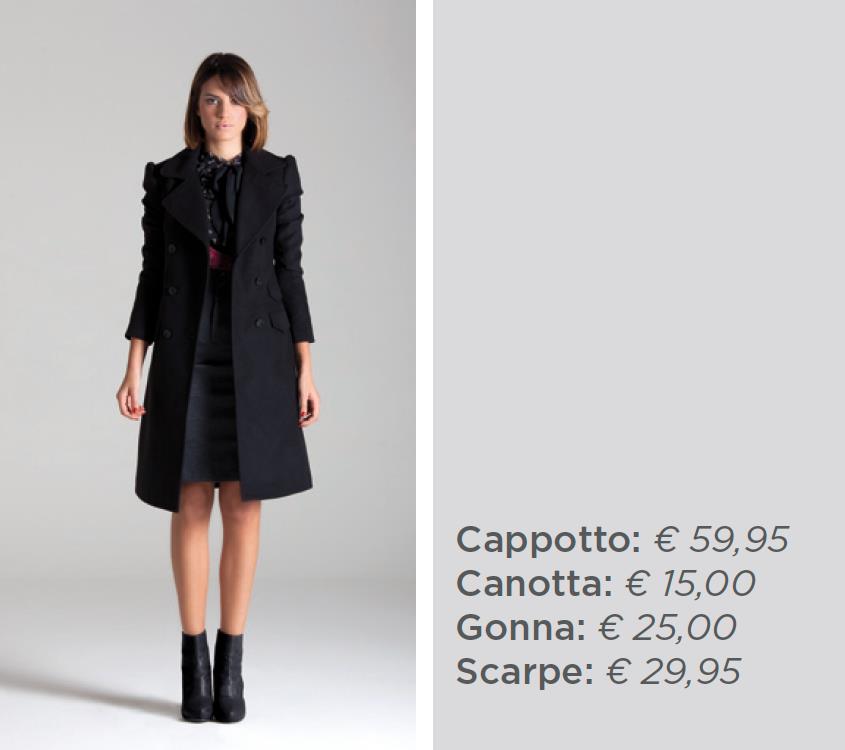Click the Gonna label text
The image size is (845, 750).
pyautogui.click(x=521, y=628)
